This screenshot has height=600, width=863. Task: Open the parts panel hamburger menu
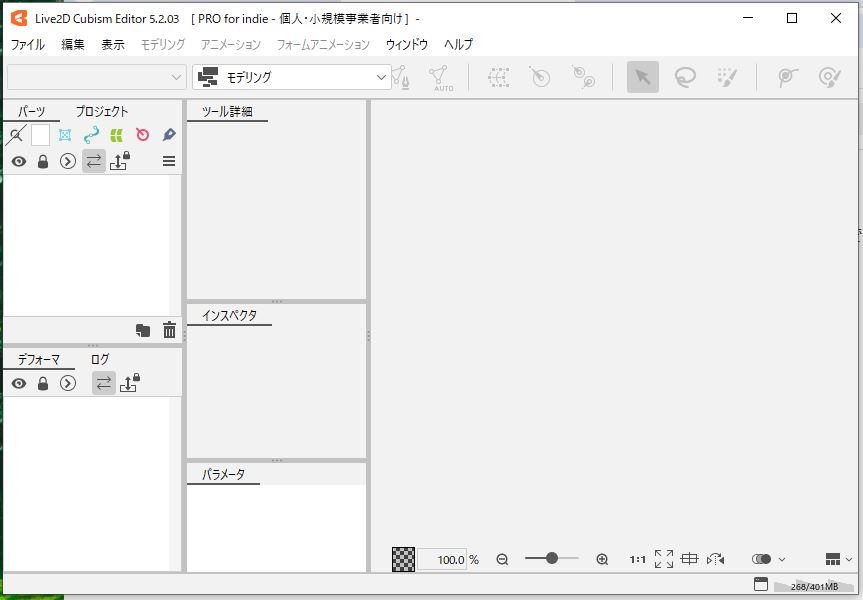click(x=169, y=161)
